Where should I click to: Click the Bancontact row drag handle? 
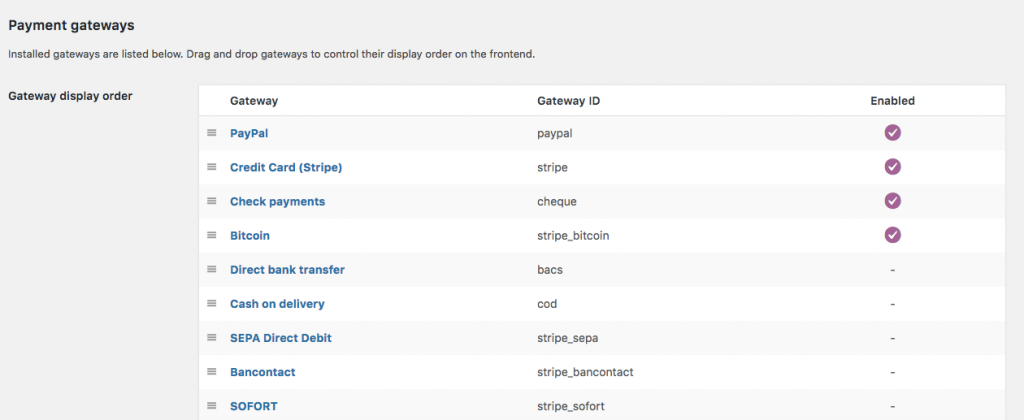coord(212,372)
